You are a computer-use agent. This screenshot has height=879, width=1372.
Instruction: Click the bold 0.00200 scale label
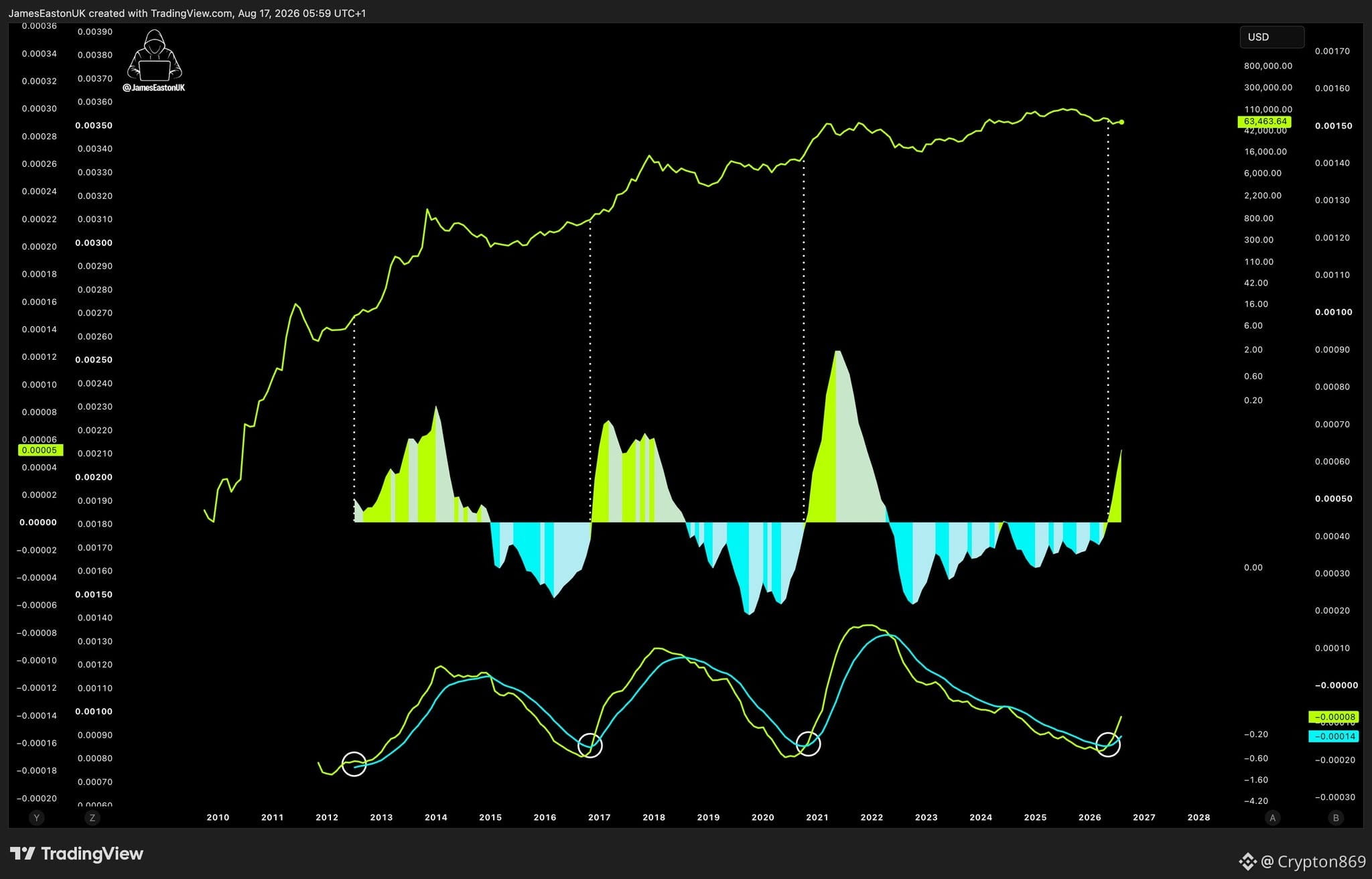pyautogui.click(x=94, y=477)
